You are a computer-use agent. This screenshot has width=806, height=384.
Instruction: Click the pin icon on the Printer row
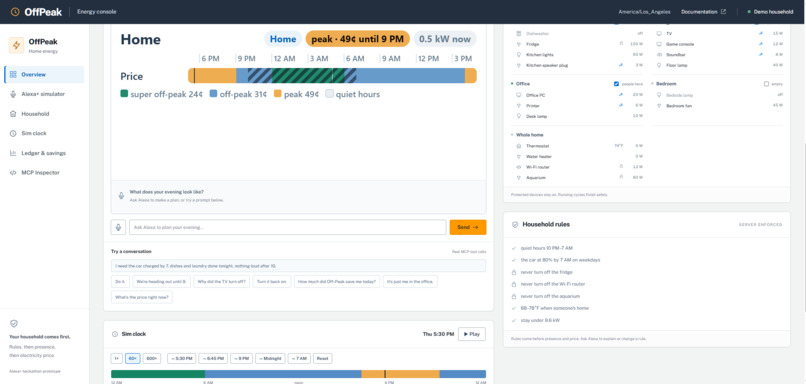click(621, 105)
